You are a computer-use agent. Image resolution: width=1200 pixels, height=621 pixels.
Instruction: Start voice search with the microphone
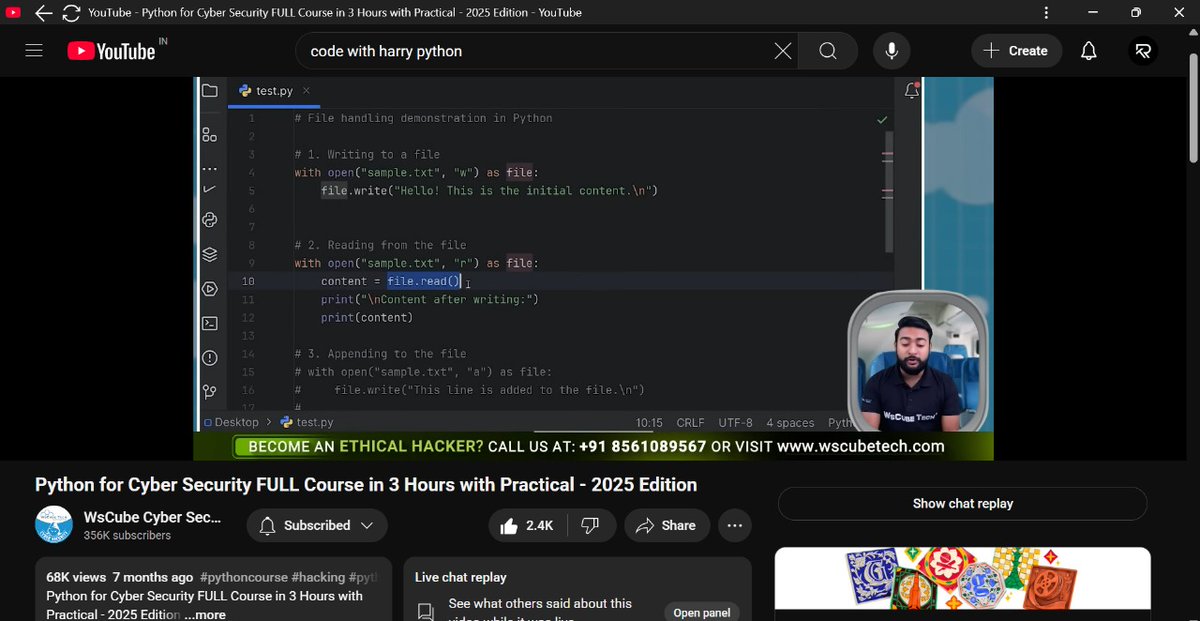pos(891,51)
